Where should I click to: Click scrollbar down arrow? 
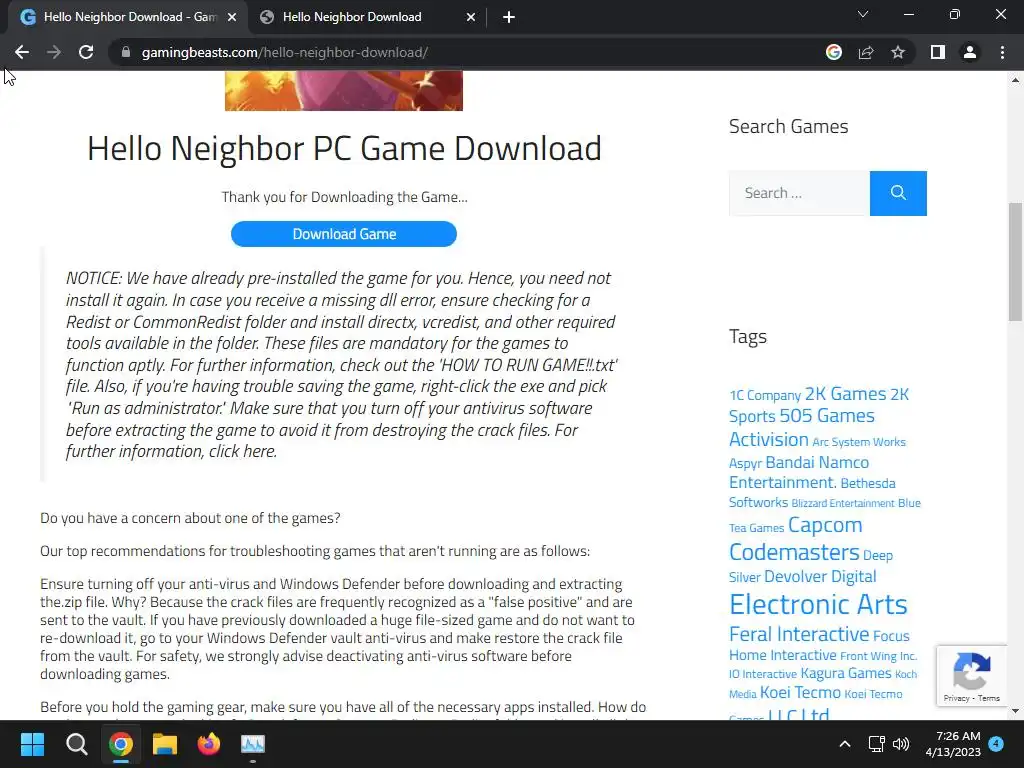point(1015,711)
